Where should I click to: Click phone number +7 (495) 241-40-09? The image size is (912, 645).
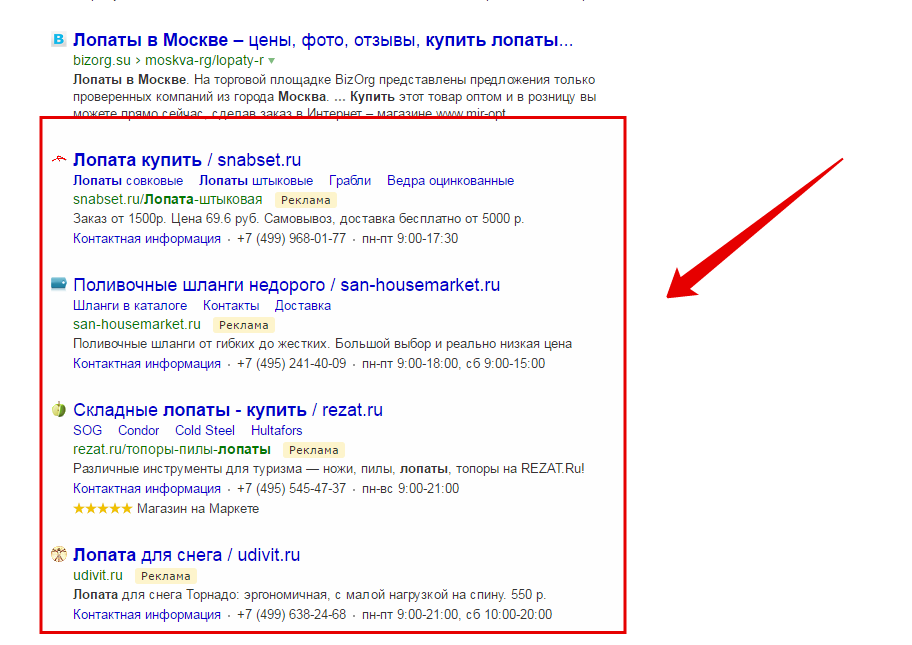291,364
